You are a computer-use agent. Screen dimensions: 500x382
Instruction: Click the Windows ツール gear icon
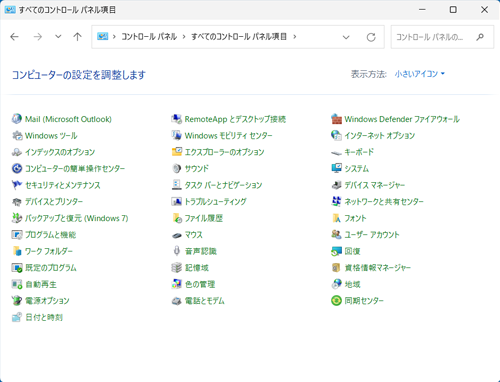17,135
